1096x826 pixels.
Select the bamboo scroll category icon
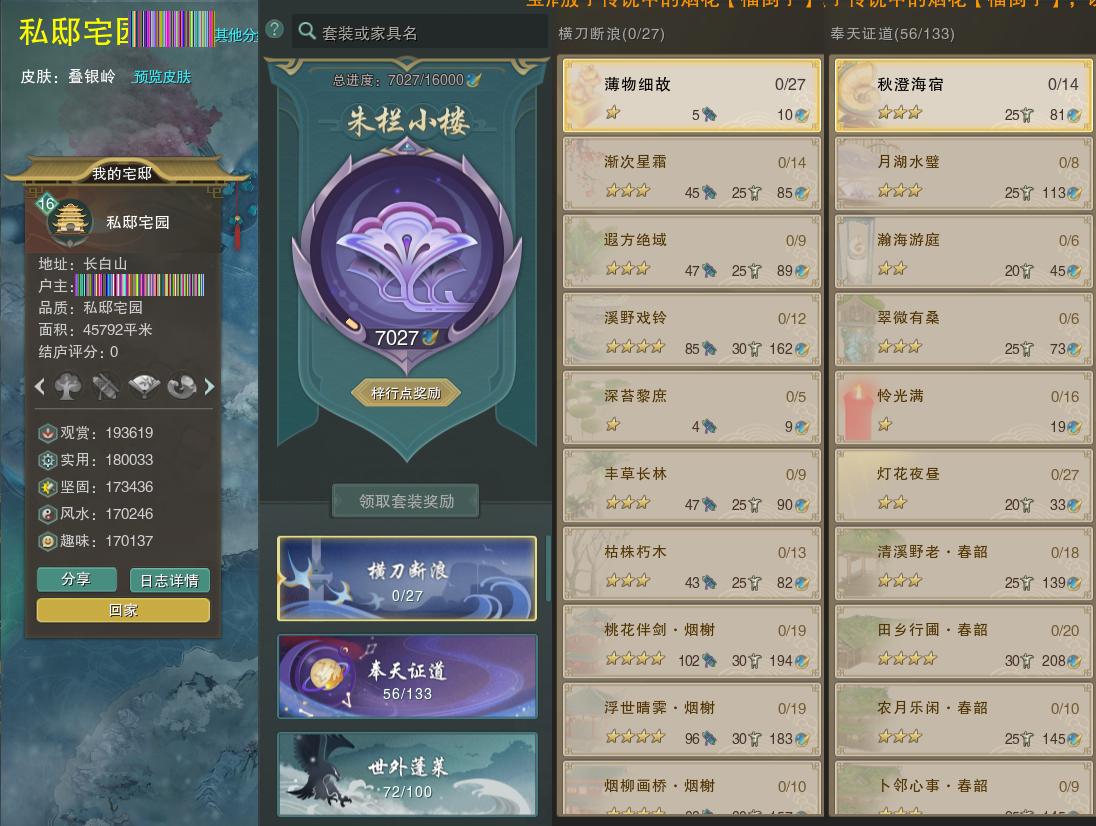point(106,386)
